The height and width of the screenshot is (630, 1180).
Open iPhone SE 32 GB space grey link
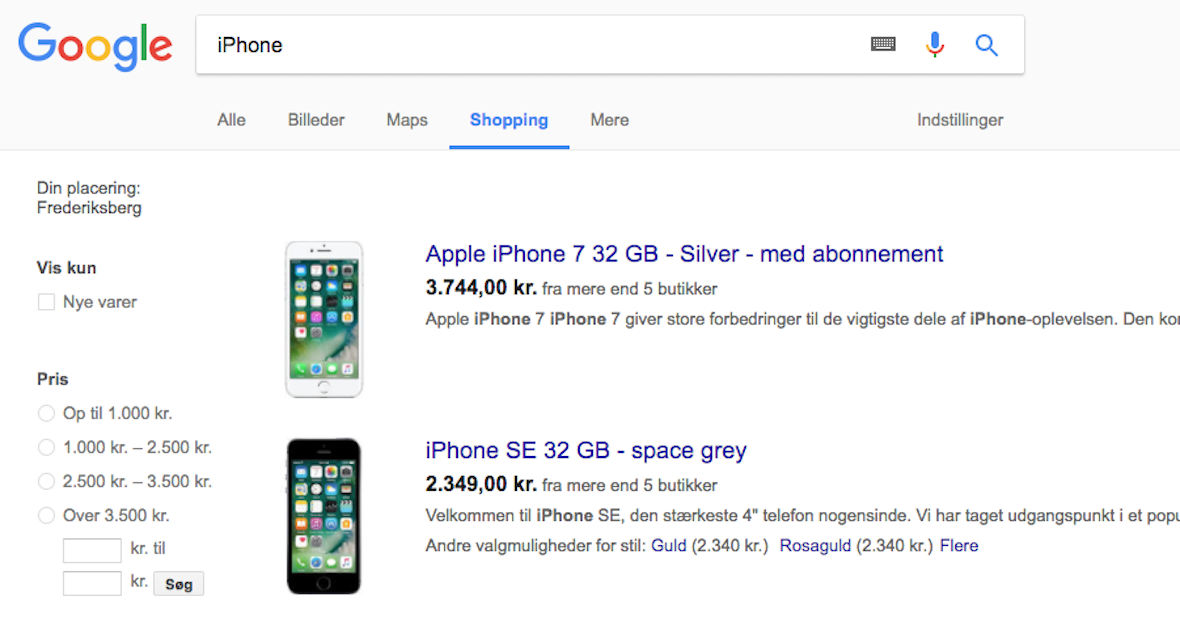586,450
